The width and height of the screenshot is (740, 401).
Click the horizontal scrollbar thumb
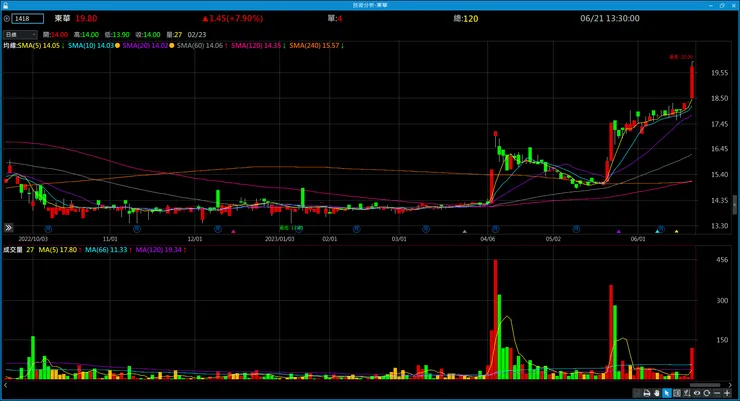coord(705,385)
